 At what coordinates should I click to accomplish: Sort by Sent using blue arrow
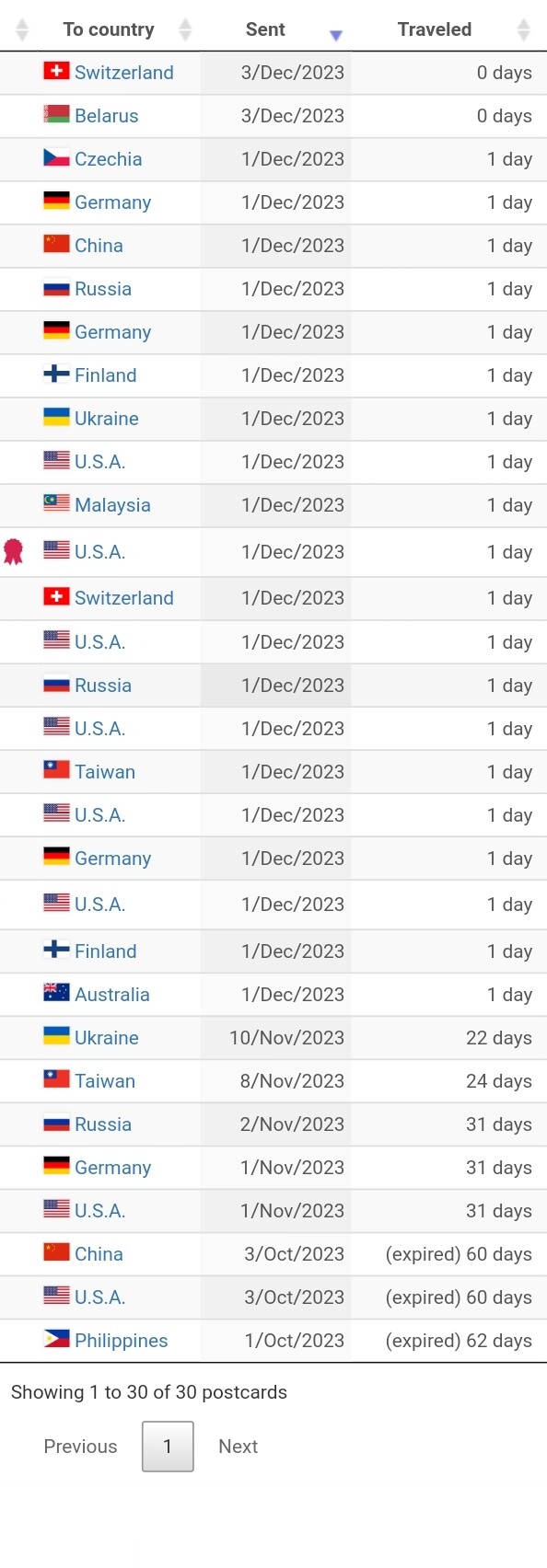pos(336,35)
